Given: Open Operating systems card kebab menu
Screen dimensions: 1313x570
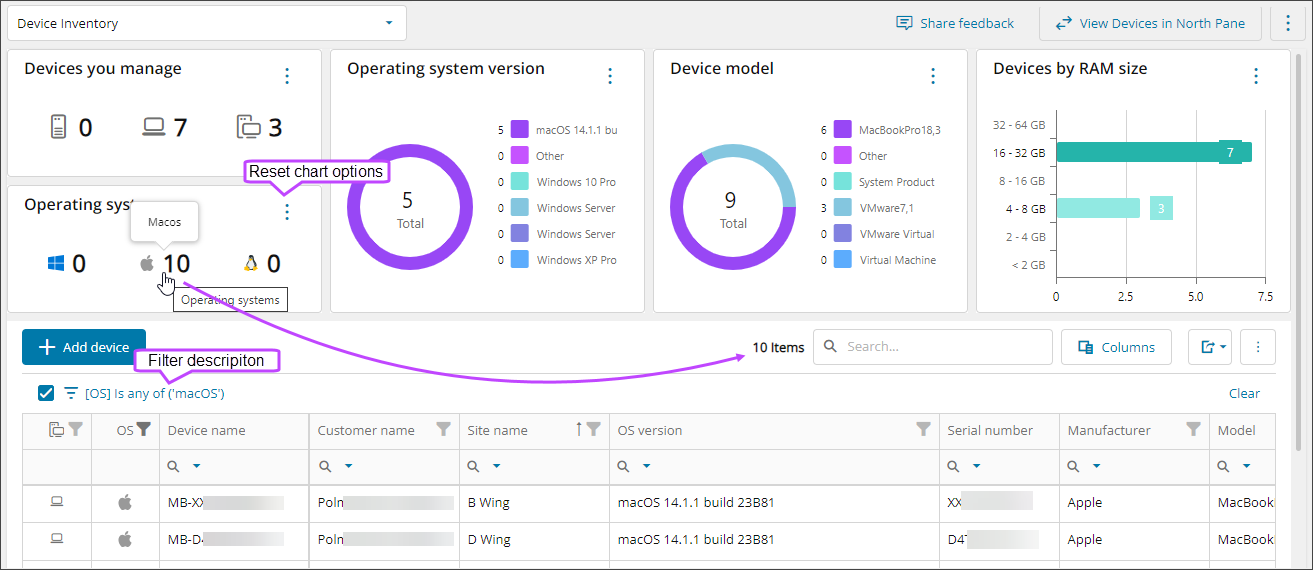Looking at the screenshot, I should 287,212.
